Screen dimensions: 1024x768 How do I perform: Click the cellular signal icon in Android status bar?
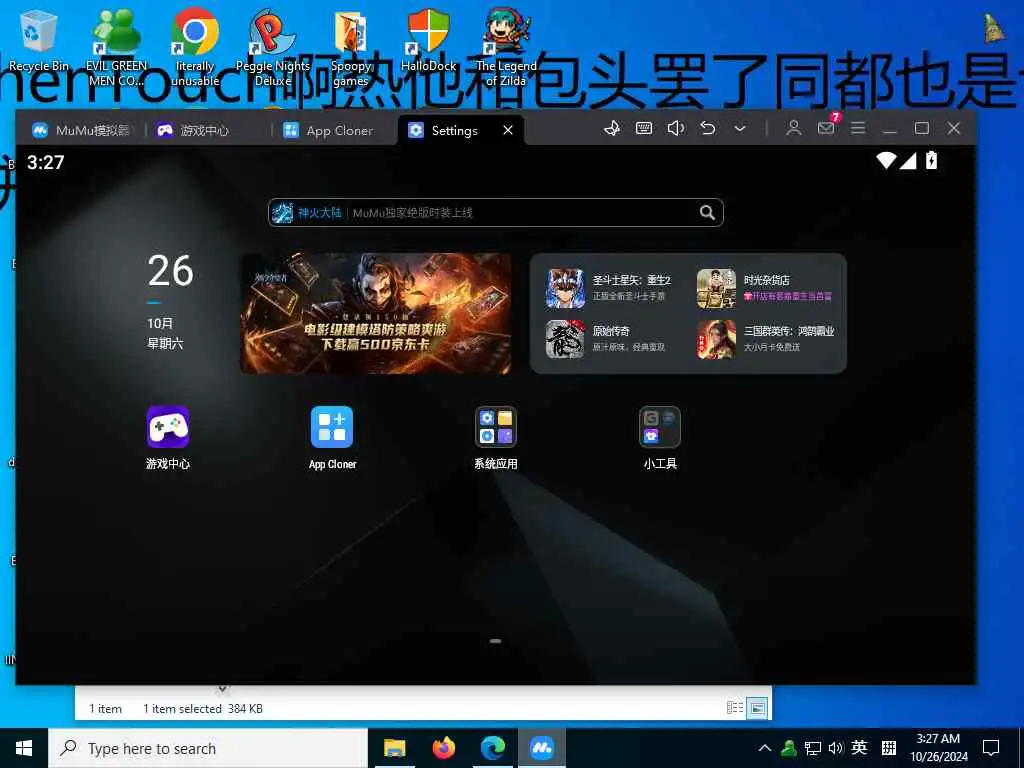908,160
